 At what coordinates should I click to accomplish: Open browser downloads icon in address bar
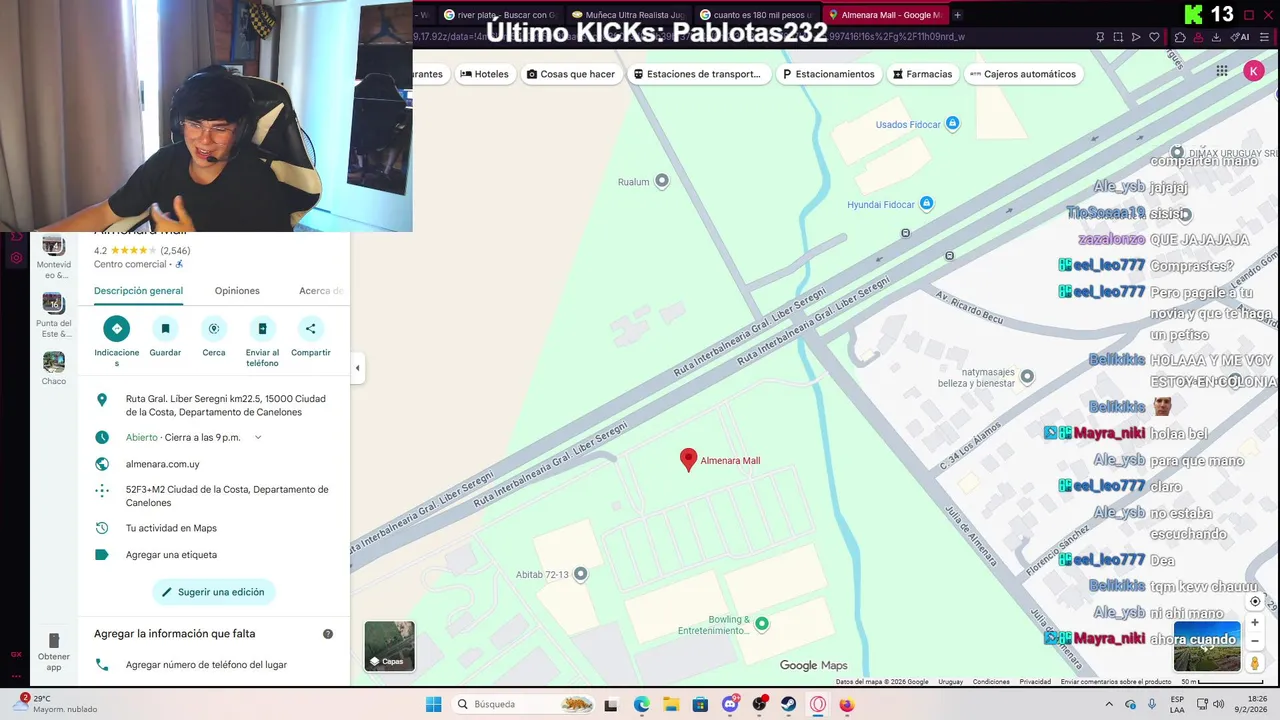pyautogui.click(x=1216, y=37)
